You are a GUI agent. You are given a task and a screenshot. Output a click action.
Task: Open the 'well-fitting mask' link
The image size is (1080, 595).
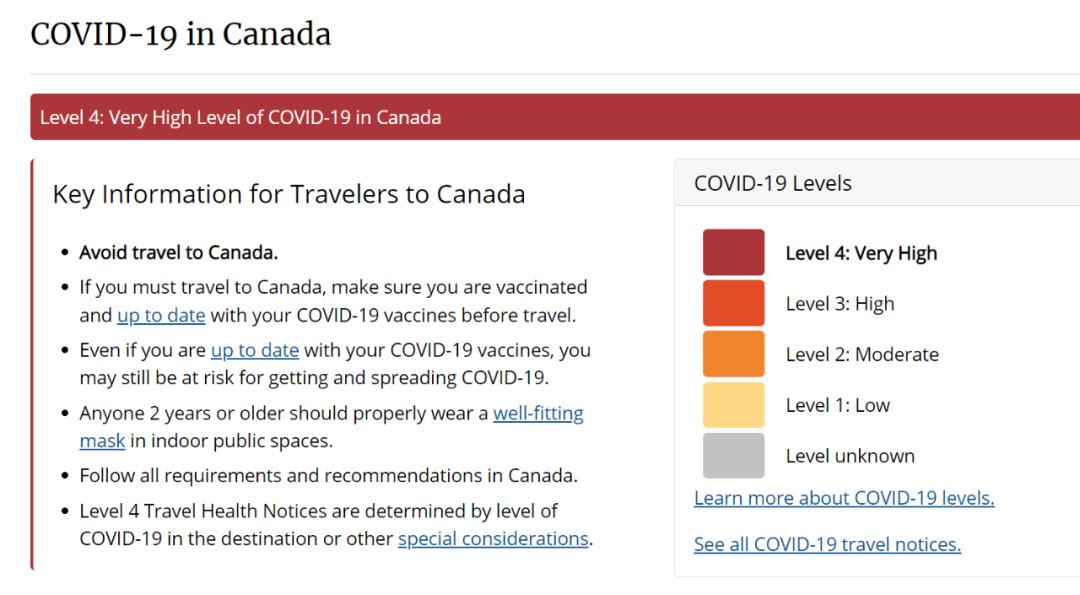[537, 413]
